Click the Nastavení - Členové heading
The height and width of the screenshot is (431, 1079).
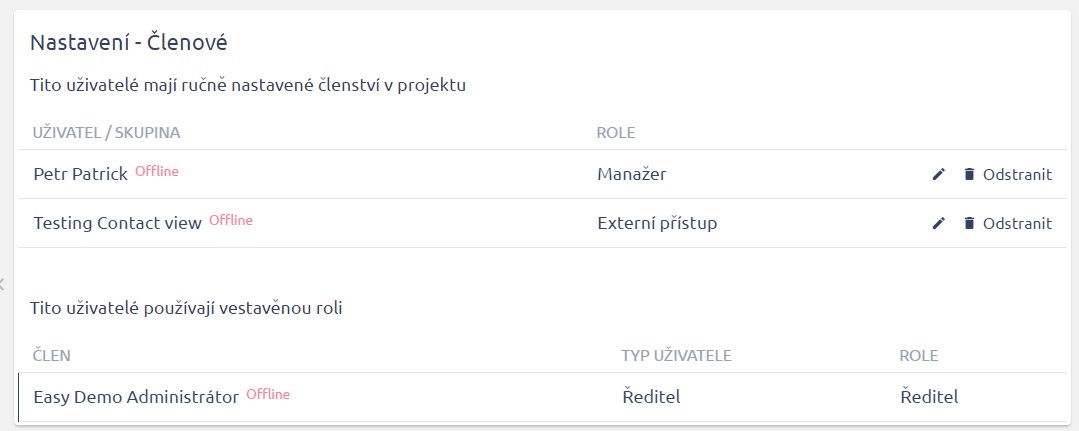(129, 42)
